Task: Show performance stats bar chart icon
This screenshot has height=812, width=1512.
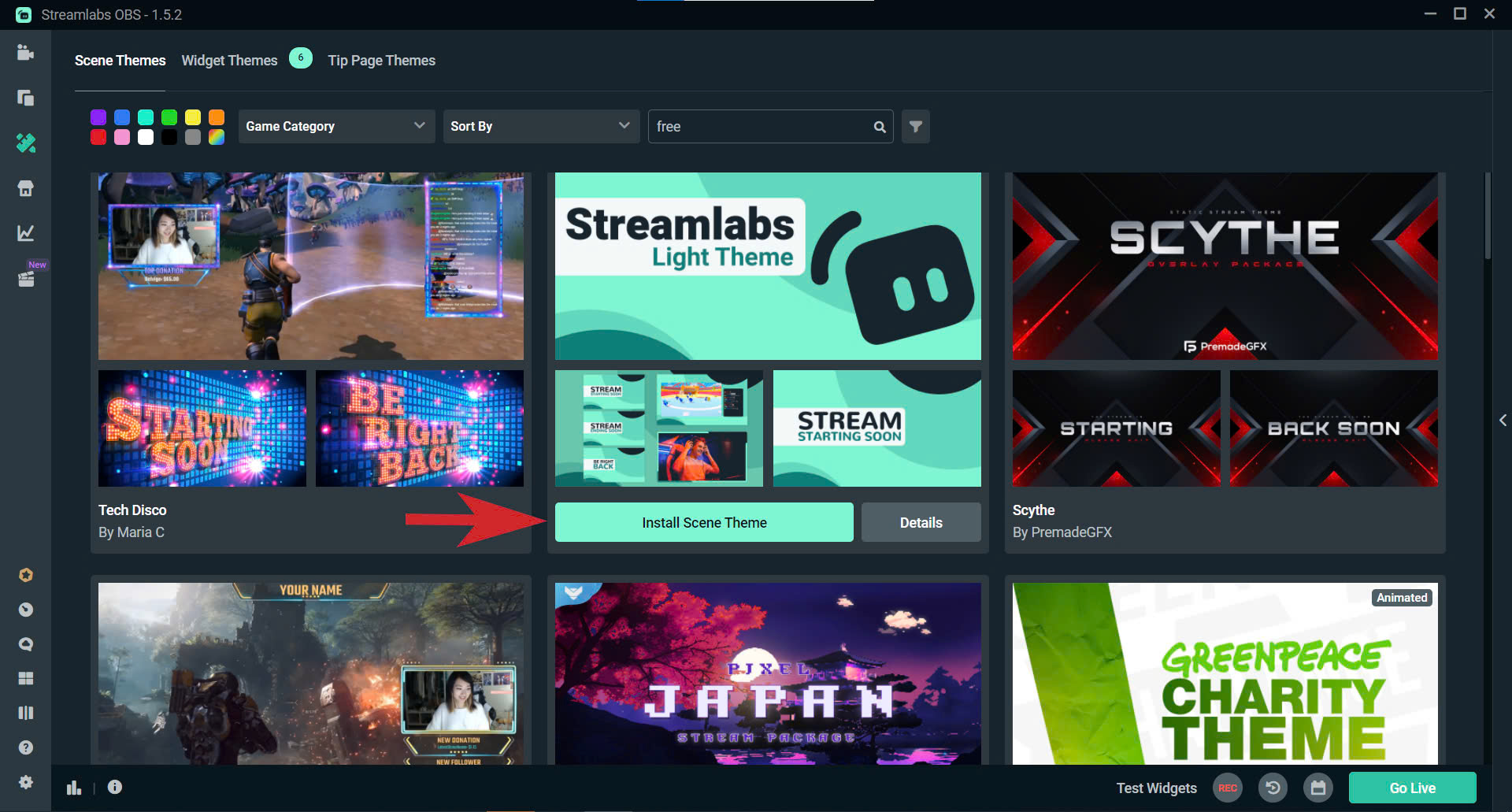Action: [74, 788]
